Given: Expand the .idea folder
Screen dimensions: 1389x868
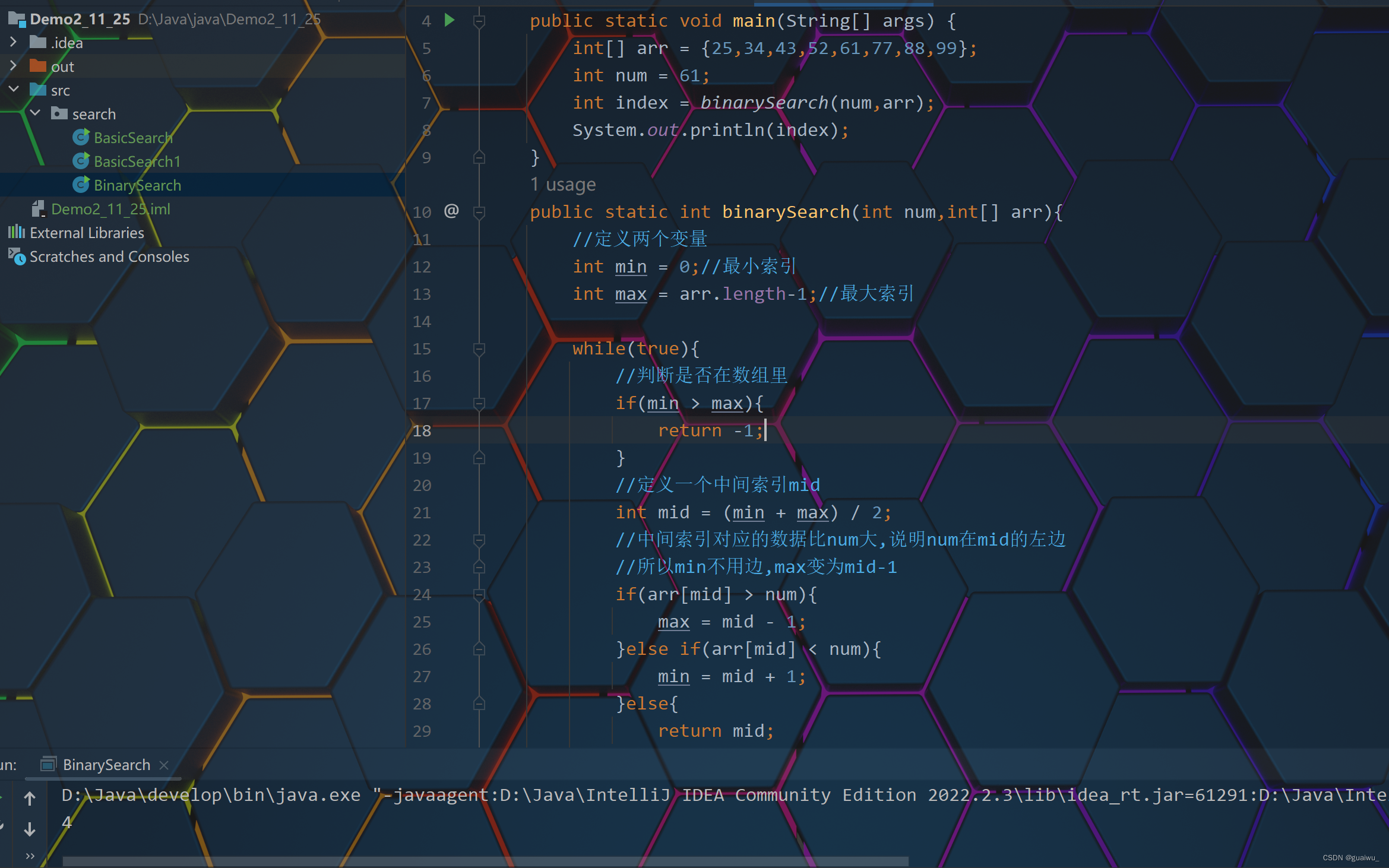Looking at the screenshot, I should tap(13, 42).
